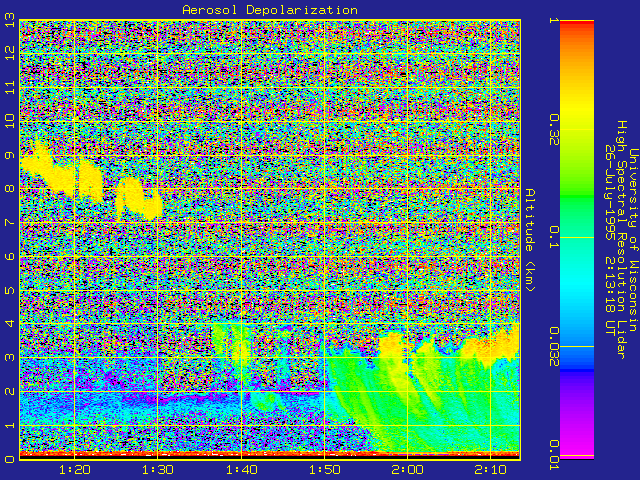
Task: Click the colorbar label 0.032
Action: tap(553, 347)
